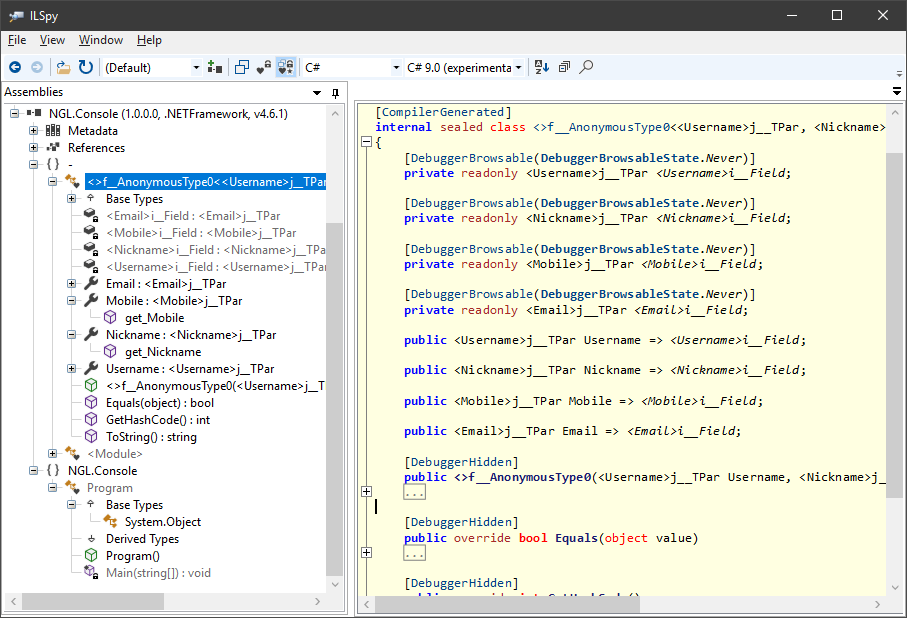Sort results with the A-Z icon

[542, 67]
